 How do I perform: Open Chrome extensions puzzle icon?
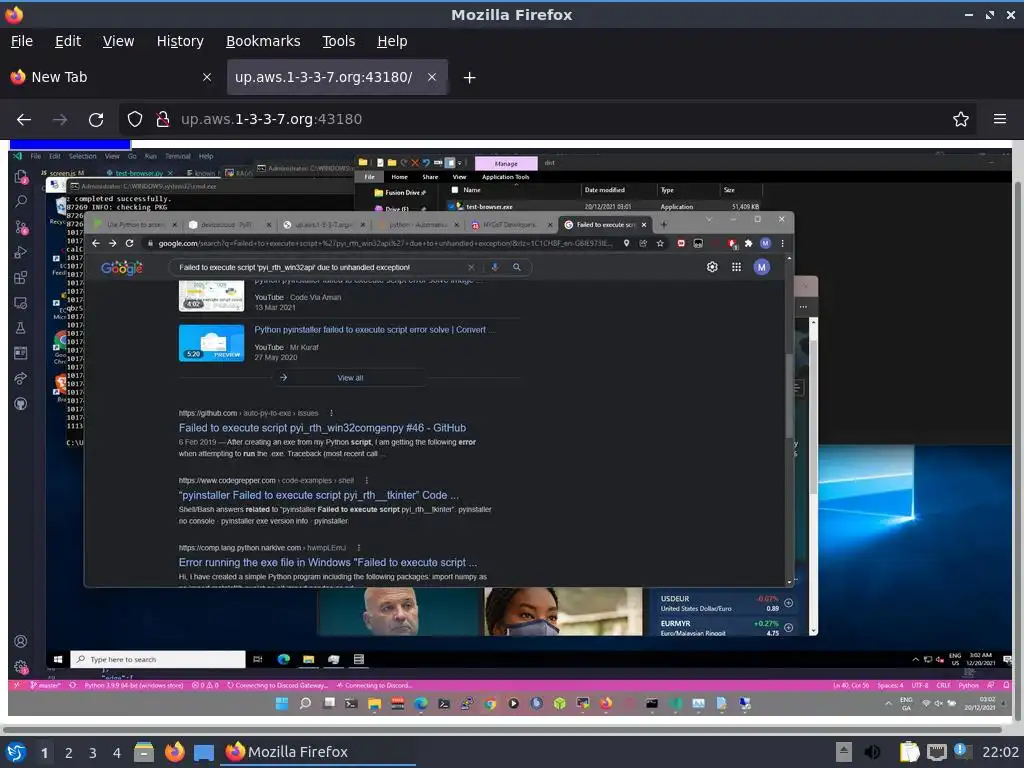(x=748, y=244)
